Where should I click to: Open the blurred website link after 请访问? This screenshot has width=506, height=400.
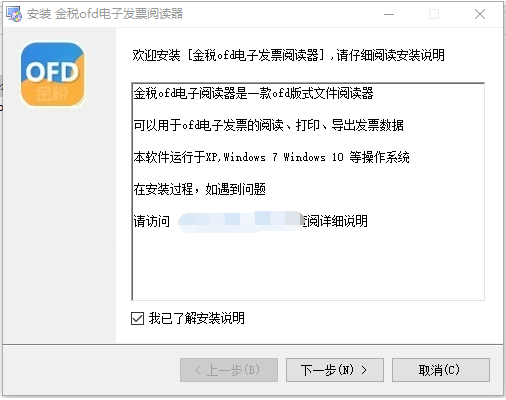(x=240, y=221)
